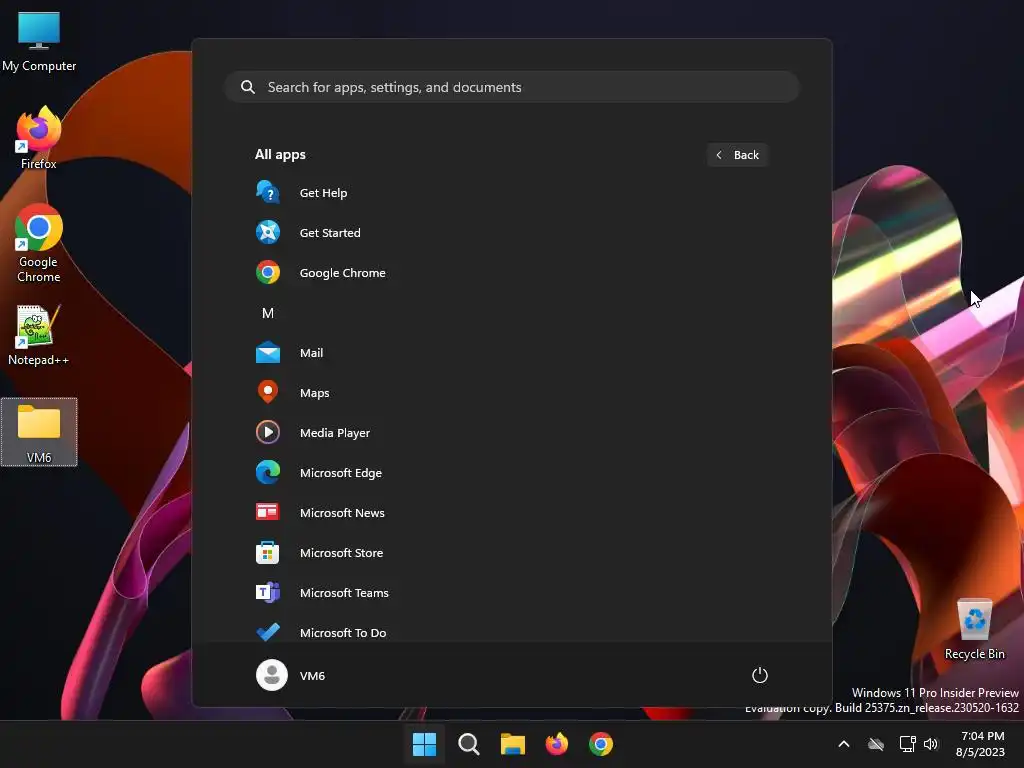Click the OneDrive cloud tray icon

[876, 744]
